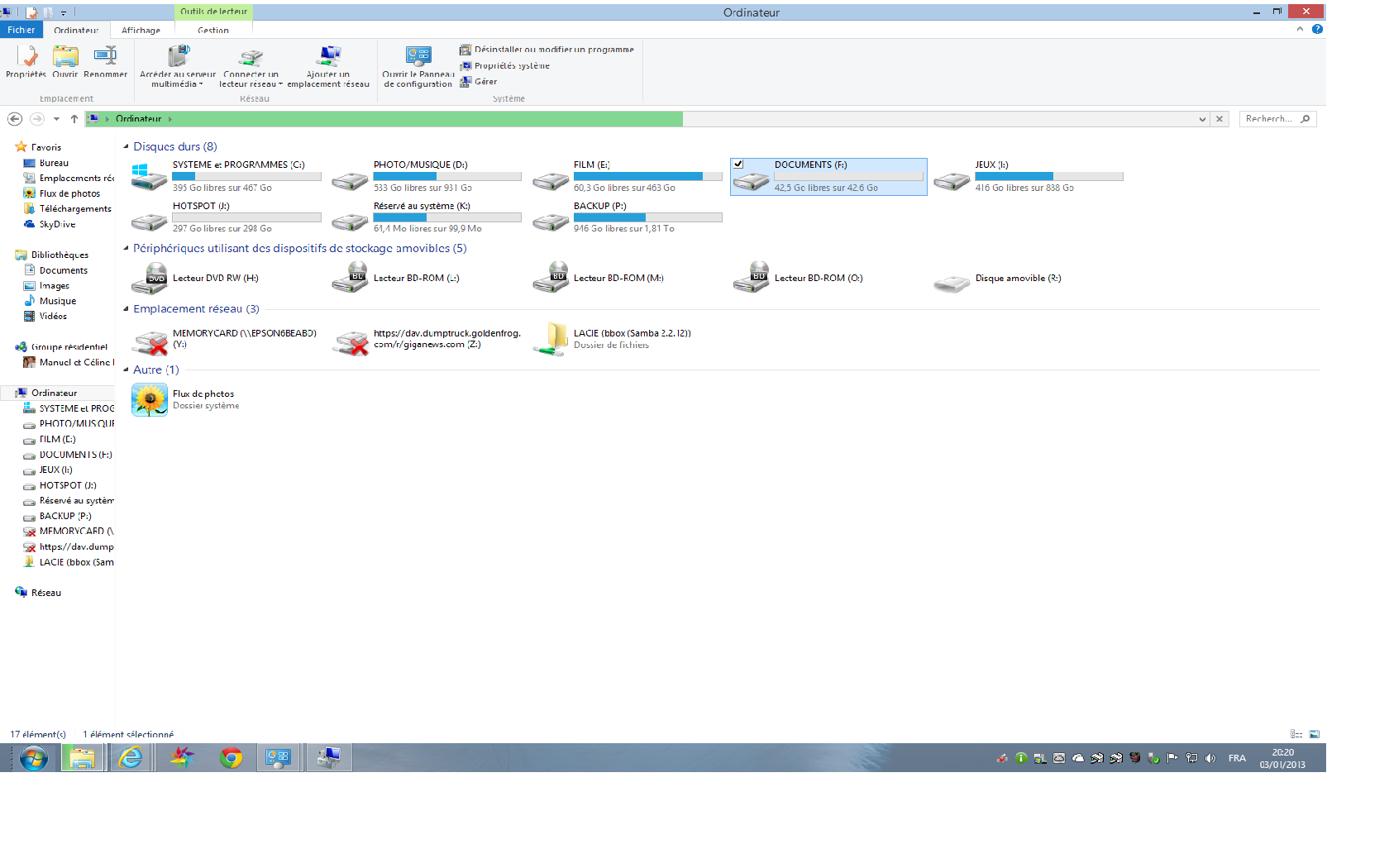
Task: Collapse the Disques durs group
Action: point(126,147)
